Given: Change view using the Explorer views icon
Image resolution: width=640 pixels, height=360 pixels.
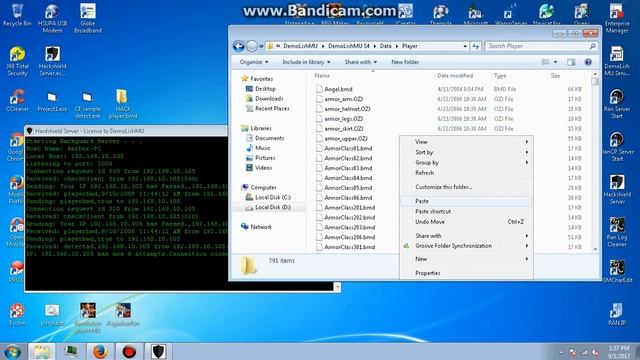Looking at the screenshot, I should pos(545,62).
